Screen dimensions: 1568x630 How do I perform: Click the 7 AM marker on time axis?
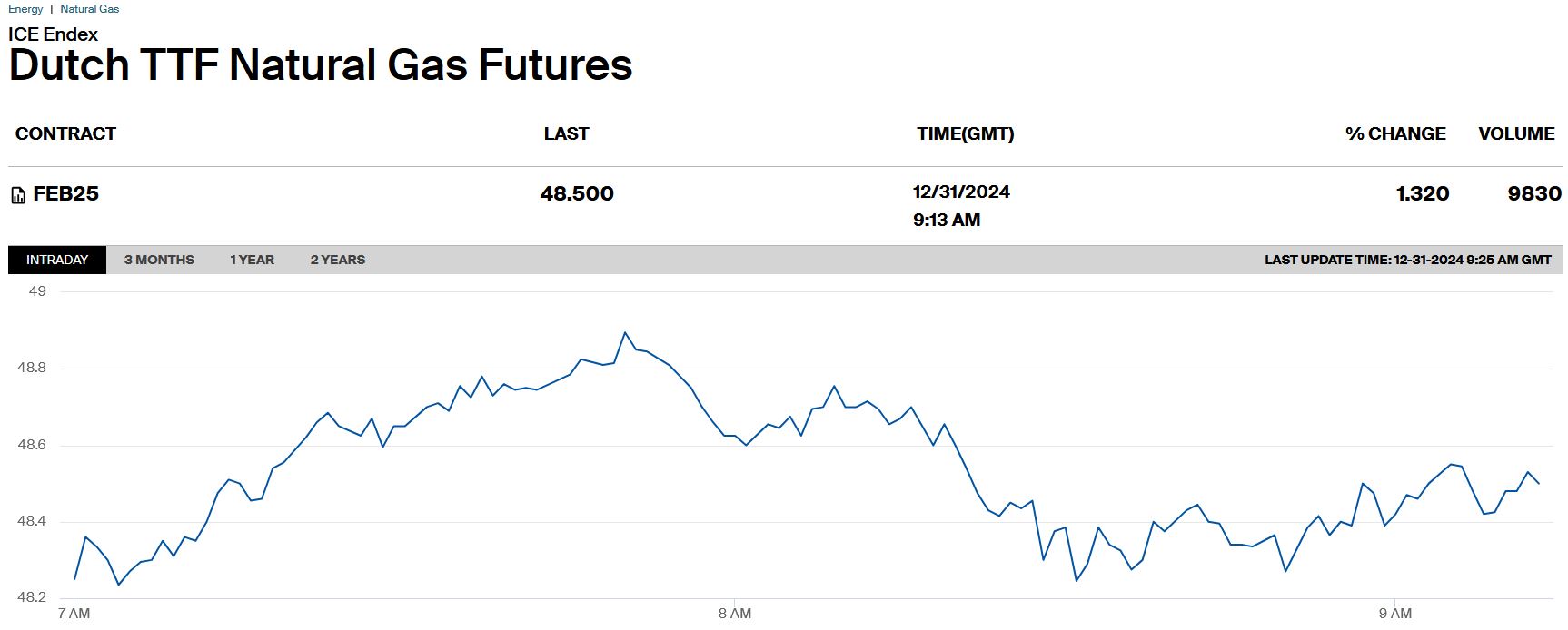(x=74, y=614)
